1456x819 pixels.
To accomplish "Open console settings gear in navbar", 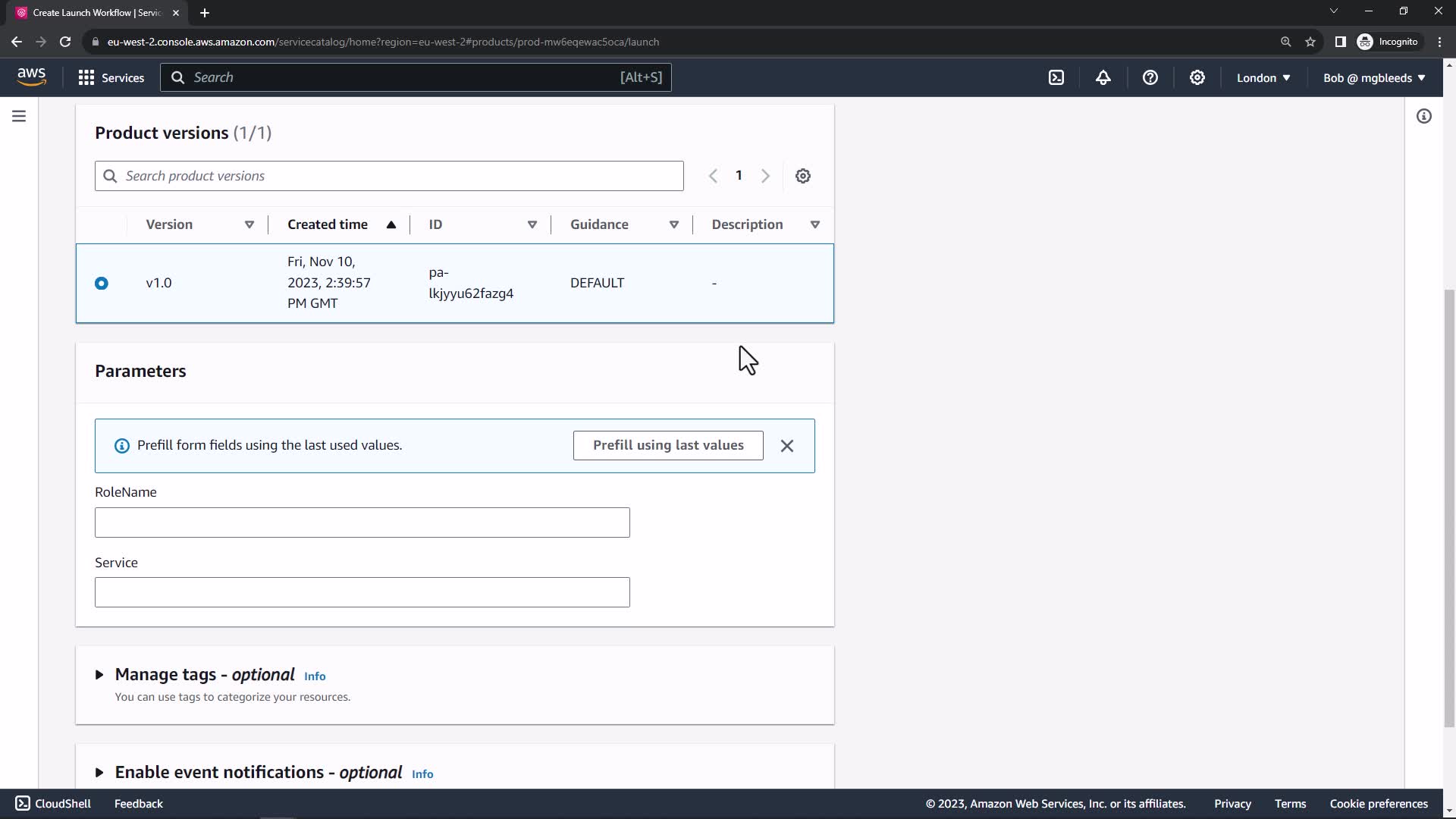I will pos(1197,78).
